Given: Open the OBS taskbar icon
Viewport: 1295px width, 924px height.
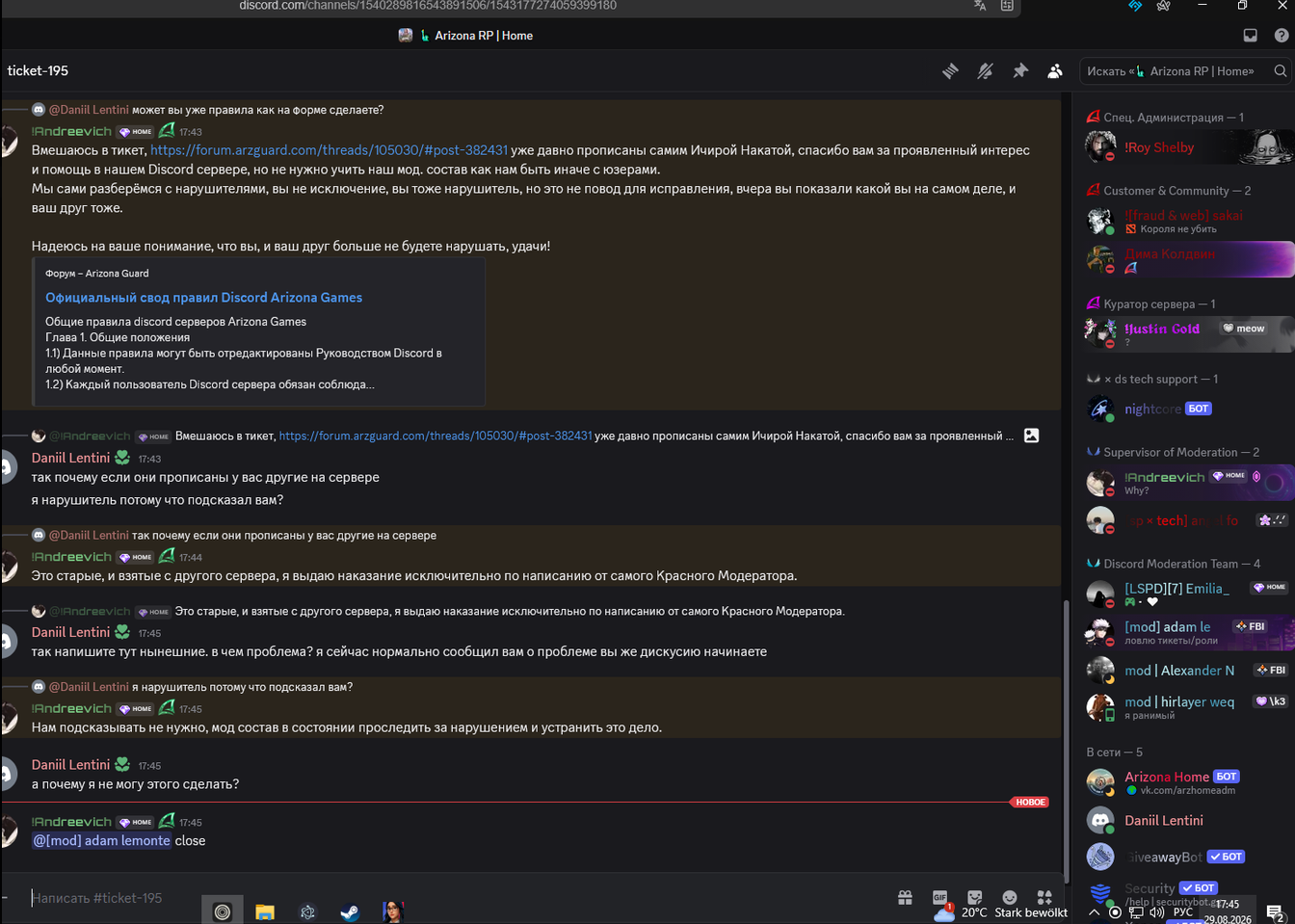Looking at the screenshot, I should click(x=223, y=911).
